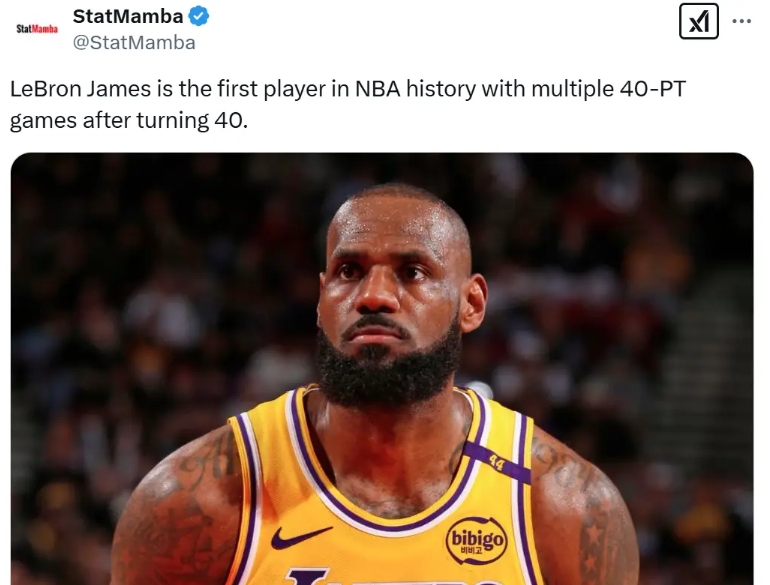The image size is (770, 585).
Task: Click the player's beard in the photo
Action: [x=388, y=368]
